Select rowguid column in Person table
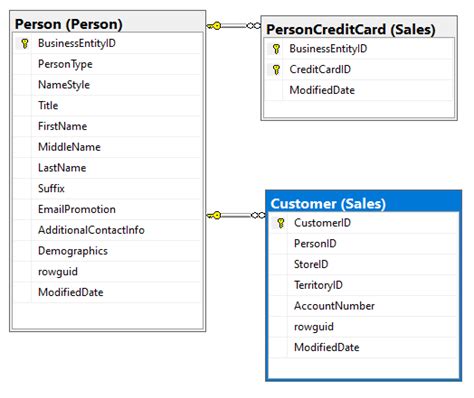 click(108, 272)
